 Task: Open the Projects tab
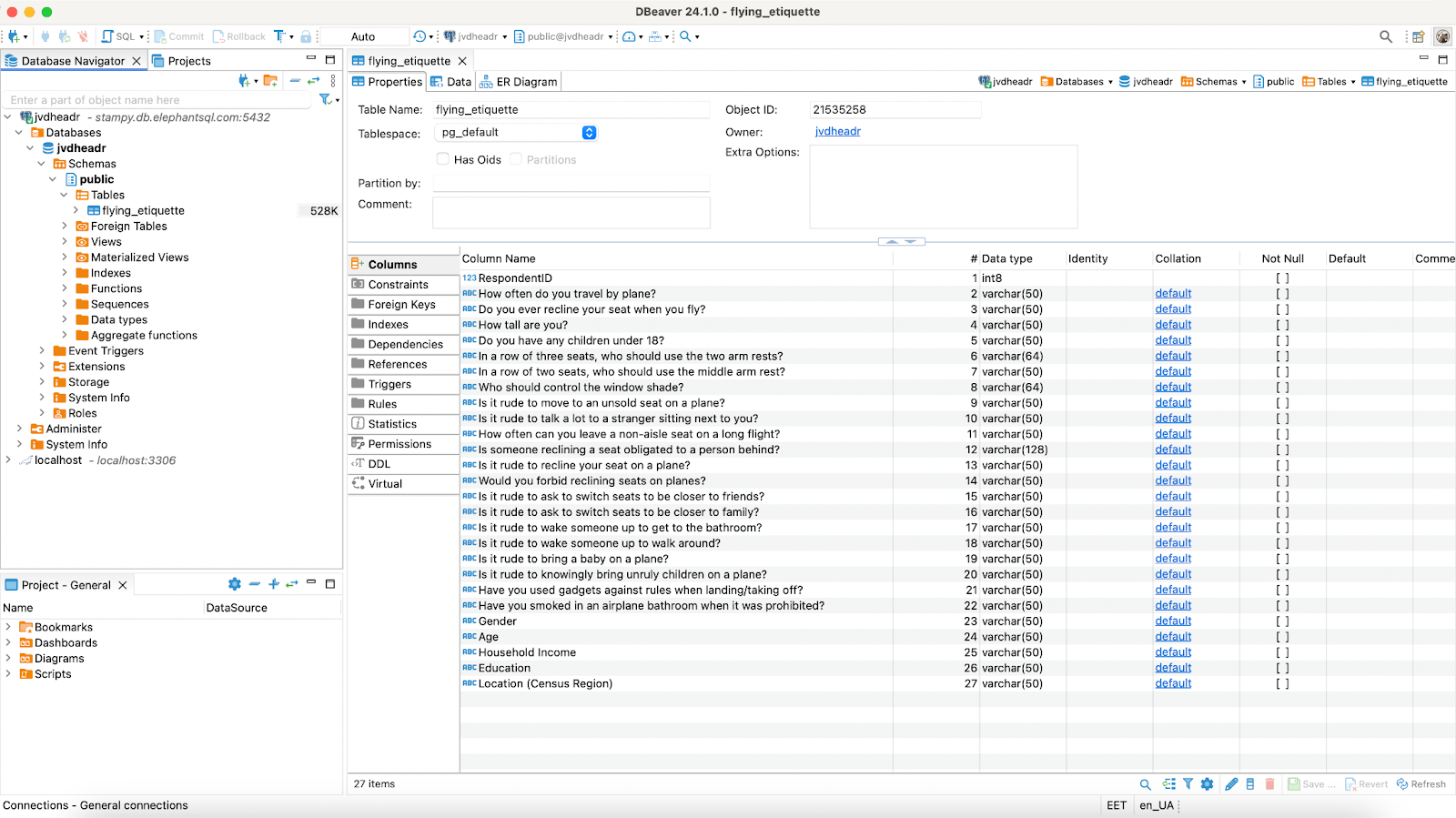pos(181,61)
